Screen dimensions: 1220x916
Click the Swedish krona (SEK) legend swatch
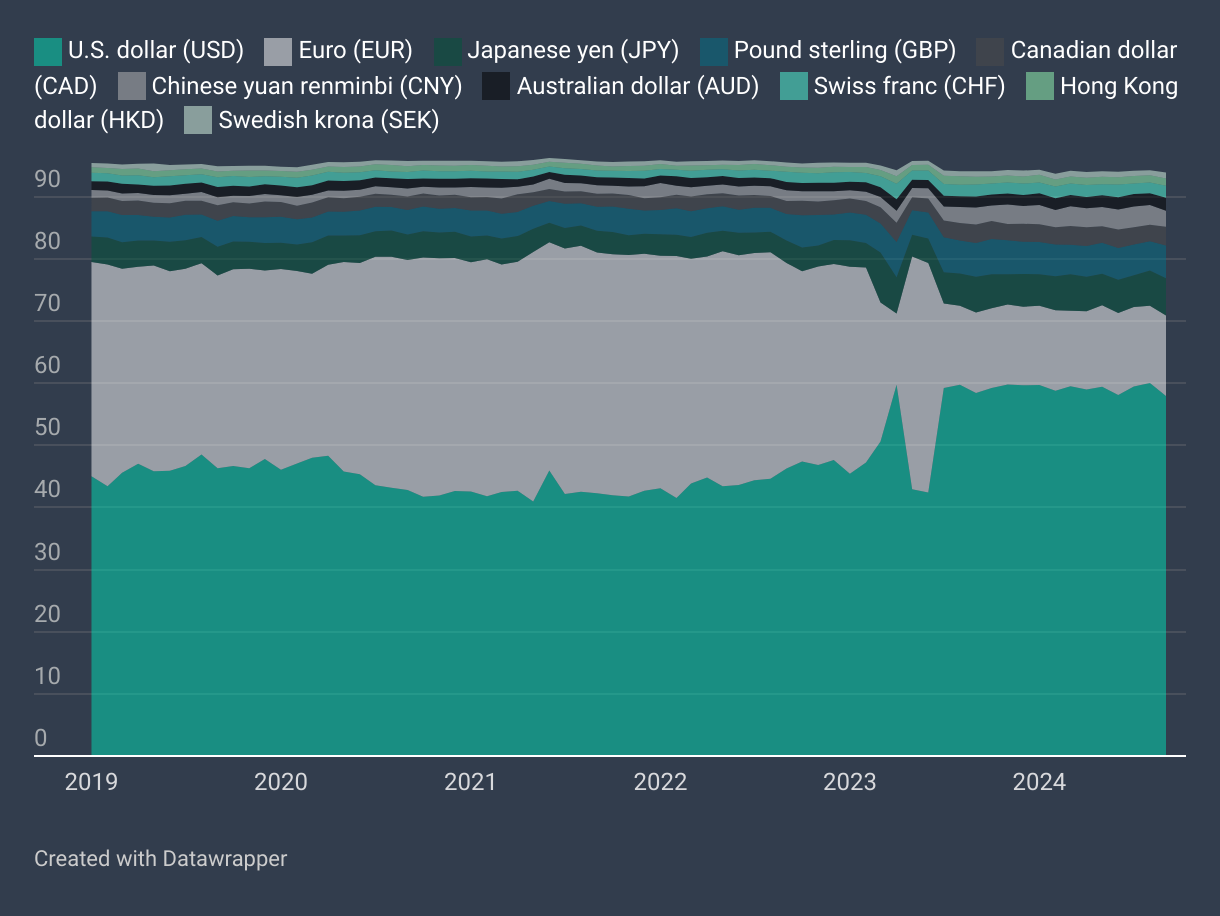coord(199,122)
